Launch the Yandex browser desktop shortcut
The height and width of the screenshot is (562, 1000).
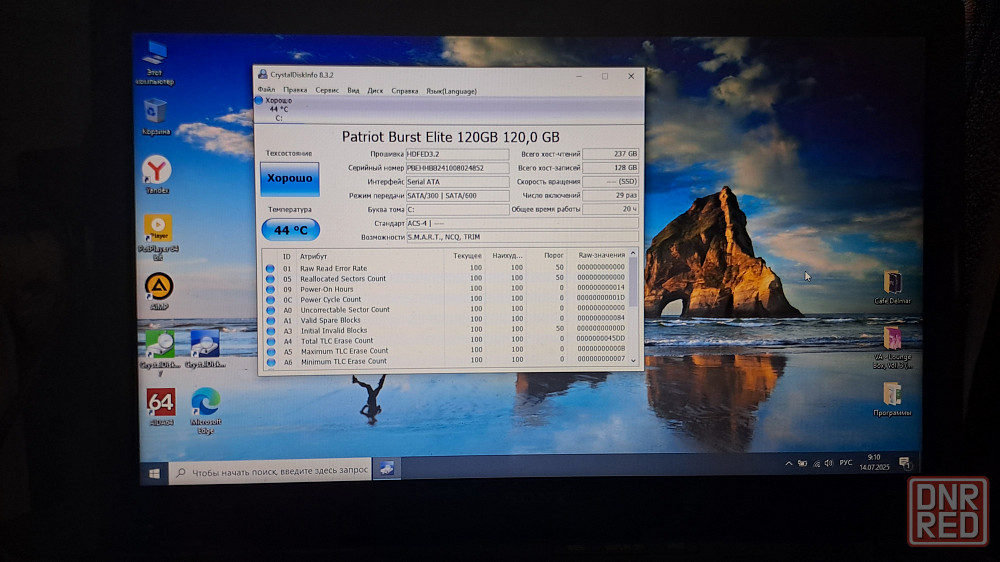pos(157,175)
